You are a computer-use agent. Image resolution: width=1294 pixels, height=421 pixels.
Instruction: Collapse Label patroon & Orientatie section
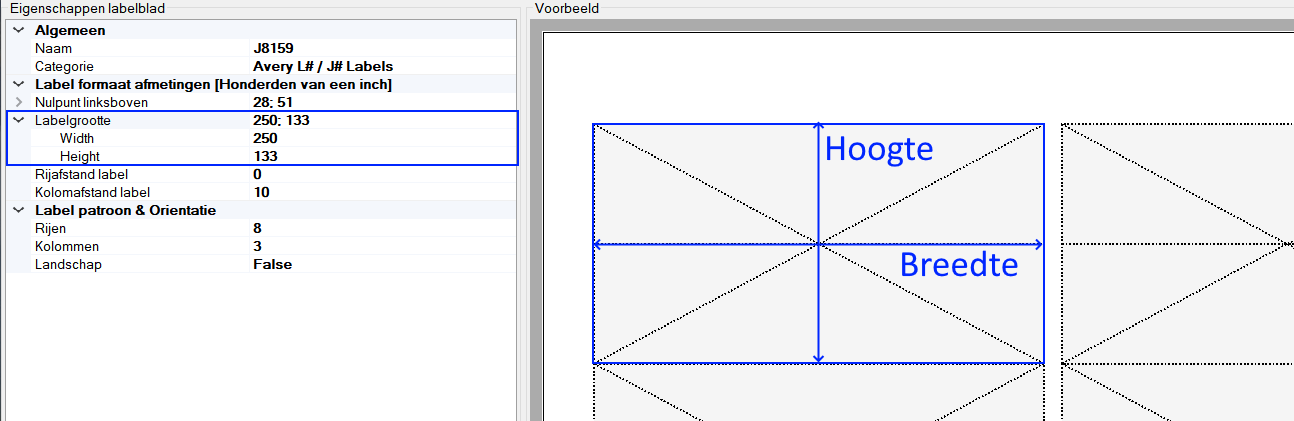(x=18, y=210)
